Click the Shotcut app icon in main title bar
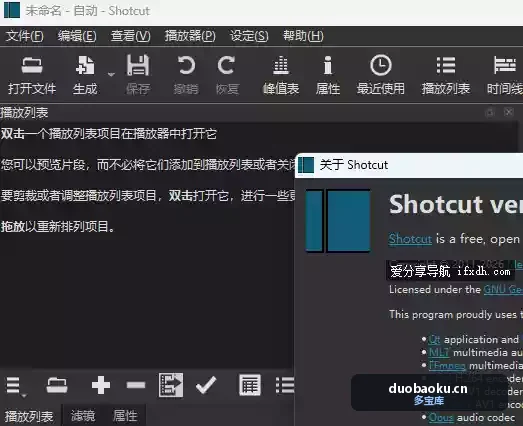Viewport: 523px width, 426px height. pyautogui.click(x=12, y=10)
